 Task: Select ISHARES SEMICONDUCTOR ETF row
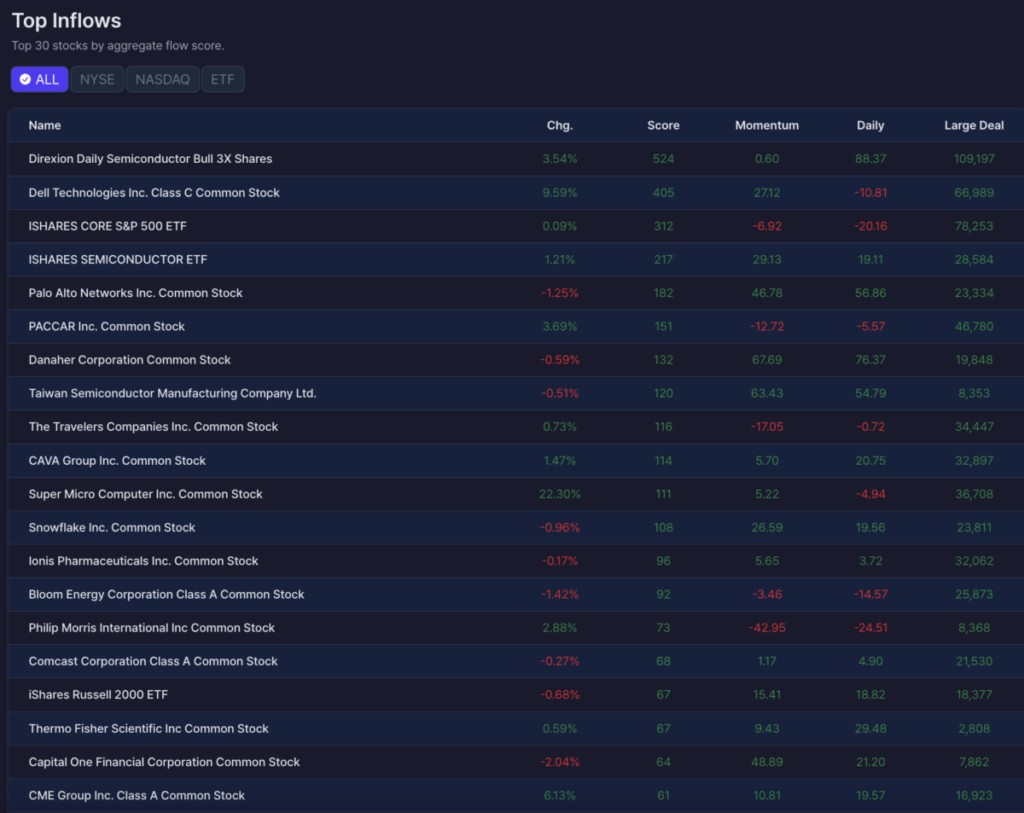(x=516, y=259)
